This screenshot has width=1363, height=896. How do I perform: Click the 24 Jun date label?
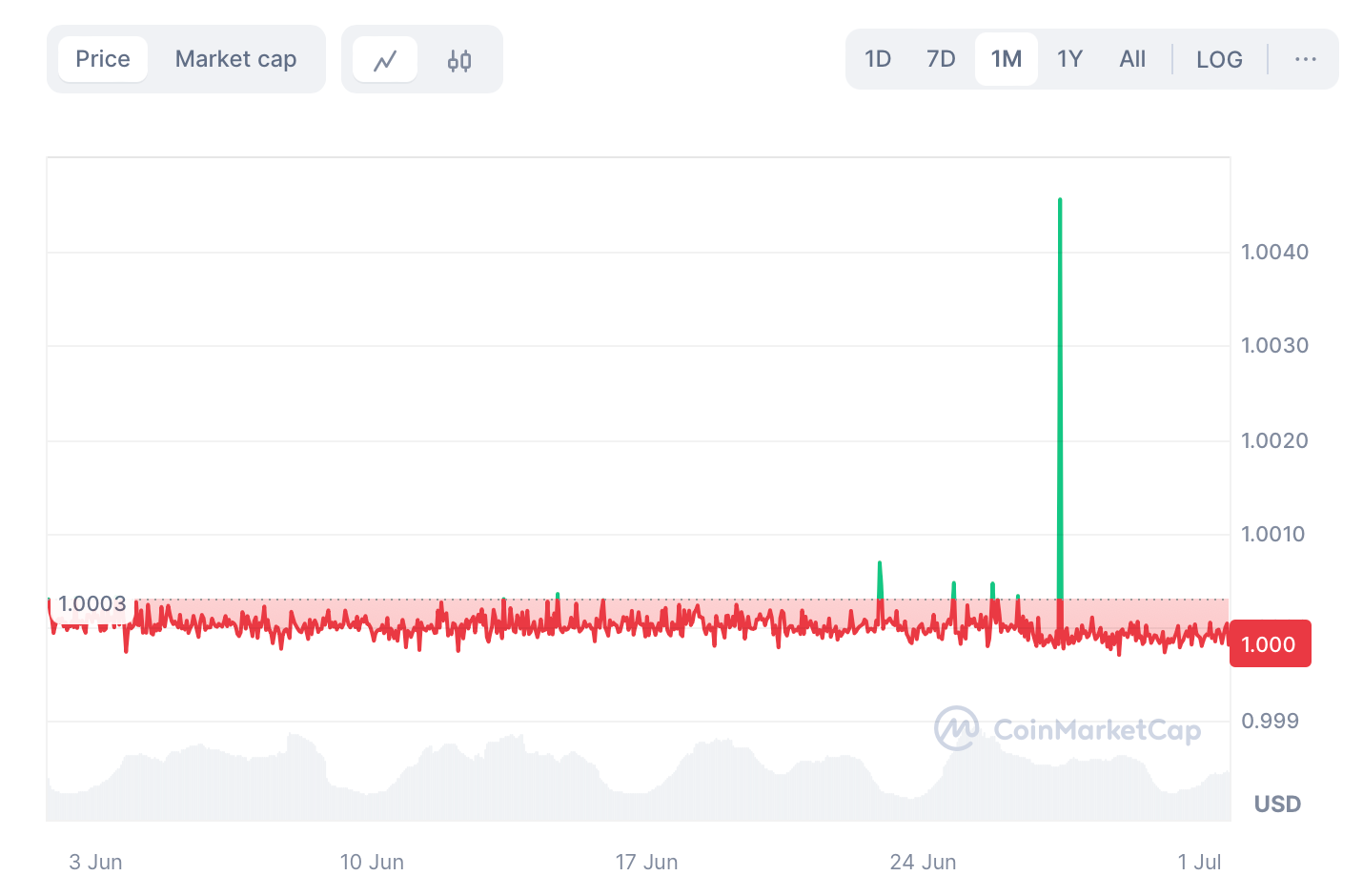pyautogui.click(x=922, y=862)
